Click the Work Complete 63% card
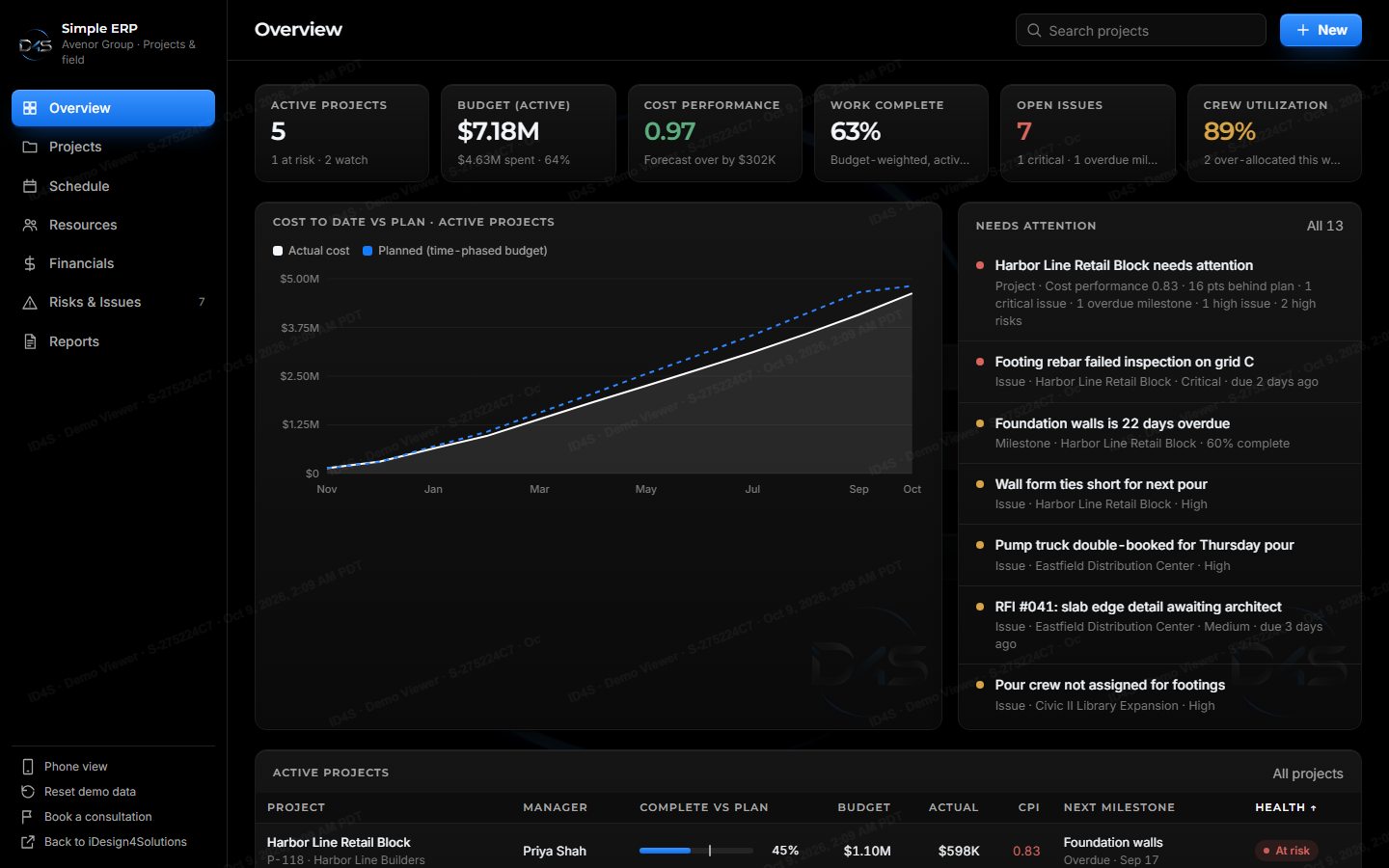The image size is (1389, 868). point(901,133)
